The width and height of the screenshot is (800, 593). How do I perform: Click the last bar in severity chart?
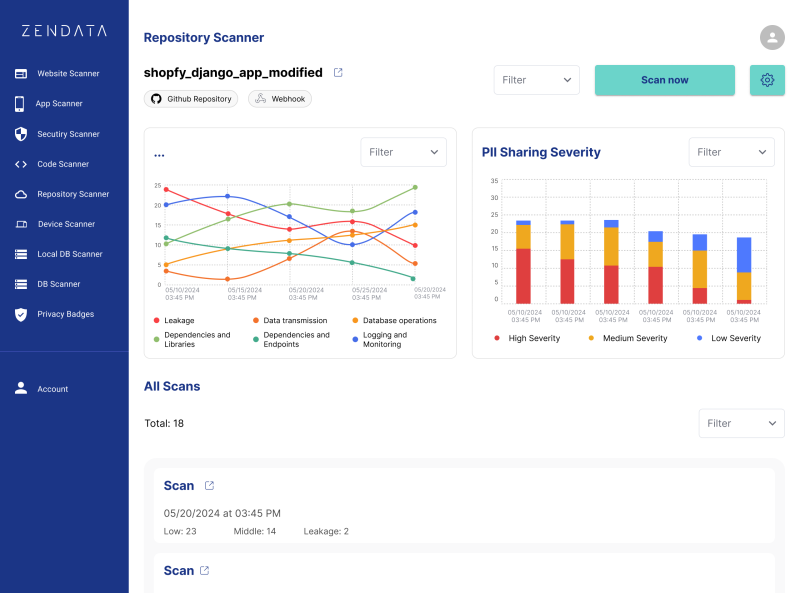[x=744, y=270]
